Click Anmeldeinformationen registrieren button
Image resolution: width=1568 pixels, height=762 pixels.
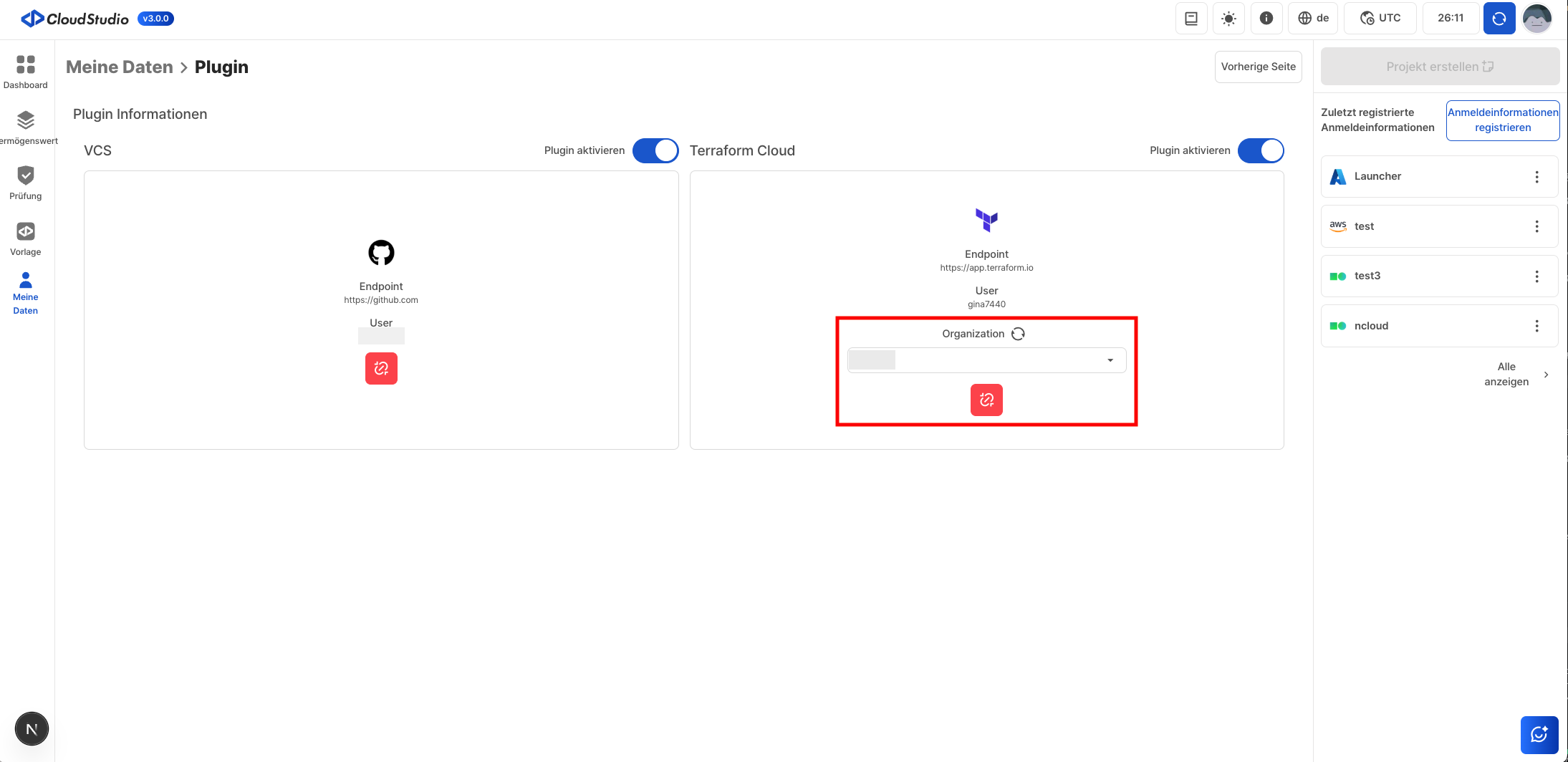click(x=1502, y=120)
